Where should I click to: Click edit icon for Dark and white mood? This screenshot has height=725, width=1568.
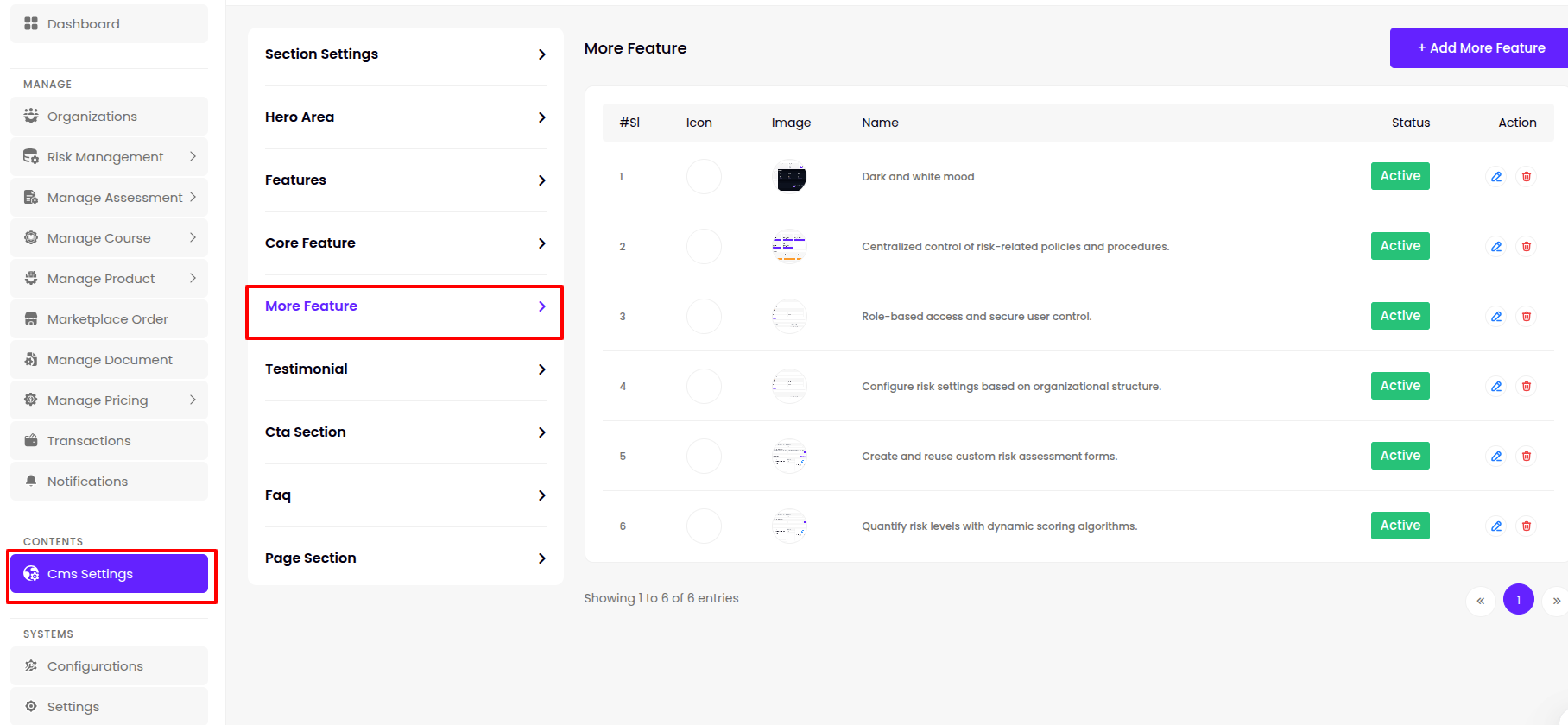click(1496, 177)
